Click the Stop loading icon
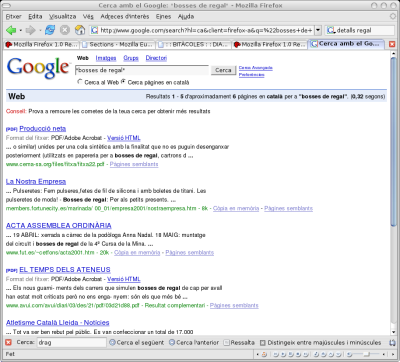Viewport: 400px width, 362px height. point(65,30)
